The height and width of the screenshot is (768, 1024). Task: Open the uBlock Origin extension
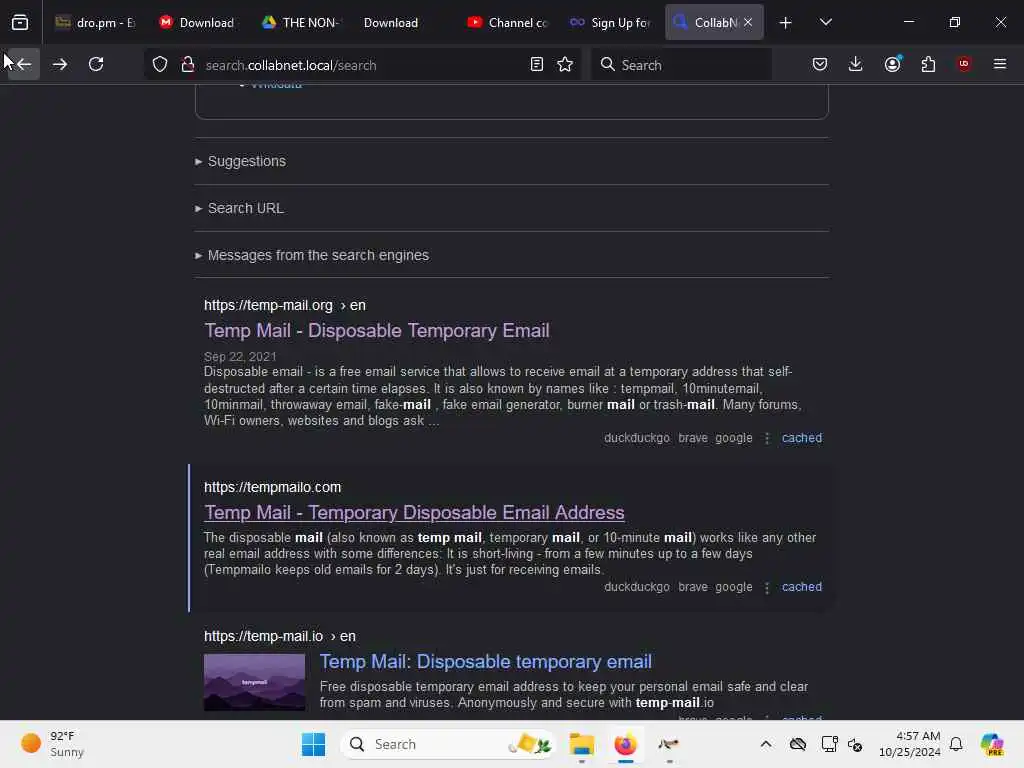pos(964,64)
